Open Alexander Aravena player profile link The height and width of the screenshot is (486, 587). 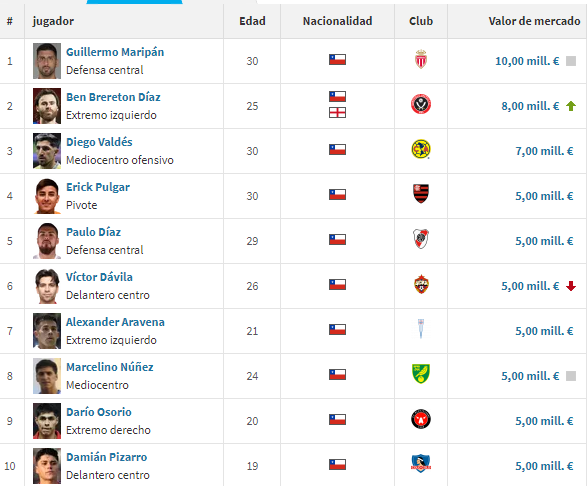pos(115,322)
